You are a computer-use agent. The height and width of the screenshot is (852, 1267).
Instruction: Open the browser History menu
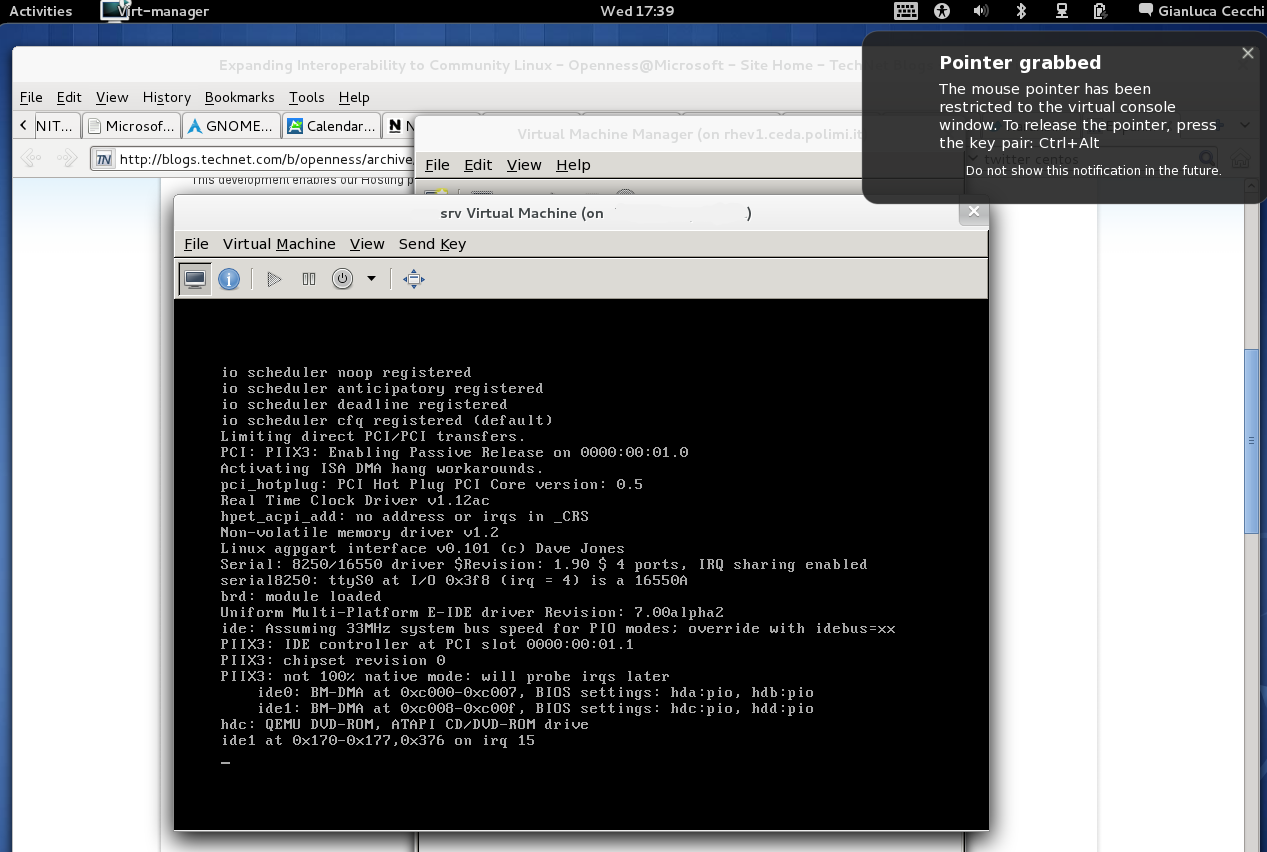coord(167,97)
